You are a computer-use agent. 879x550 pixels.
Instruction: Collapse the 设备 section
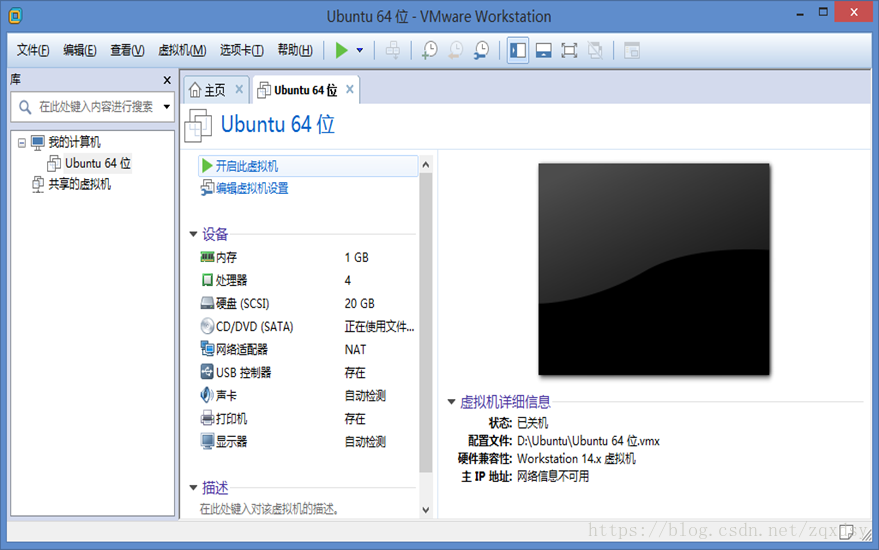pyautogui.click(x=193, y=234)
